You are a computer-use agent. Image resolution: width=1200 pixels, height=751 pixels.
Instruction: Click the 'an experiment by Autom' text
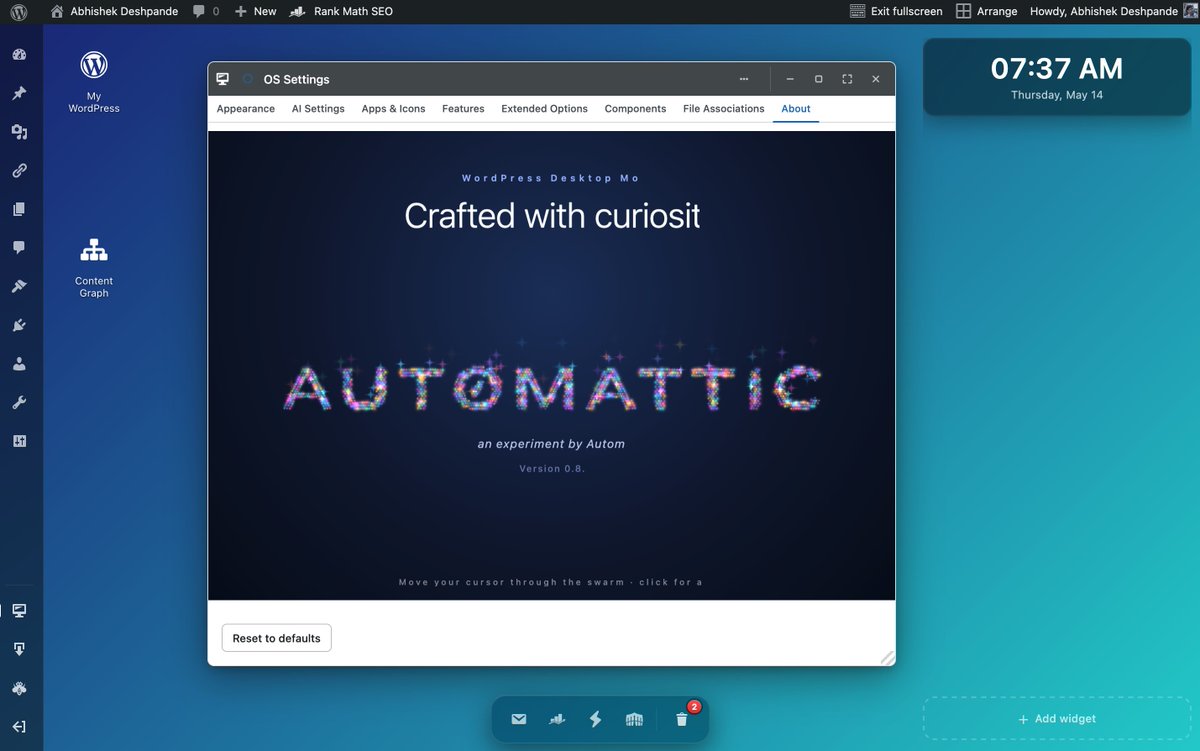[x=552, y=444]
